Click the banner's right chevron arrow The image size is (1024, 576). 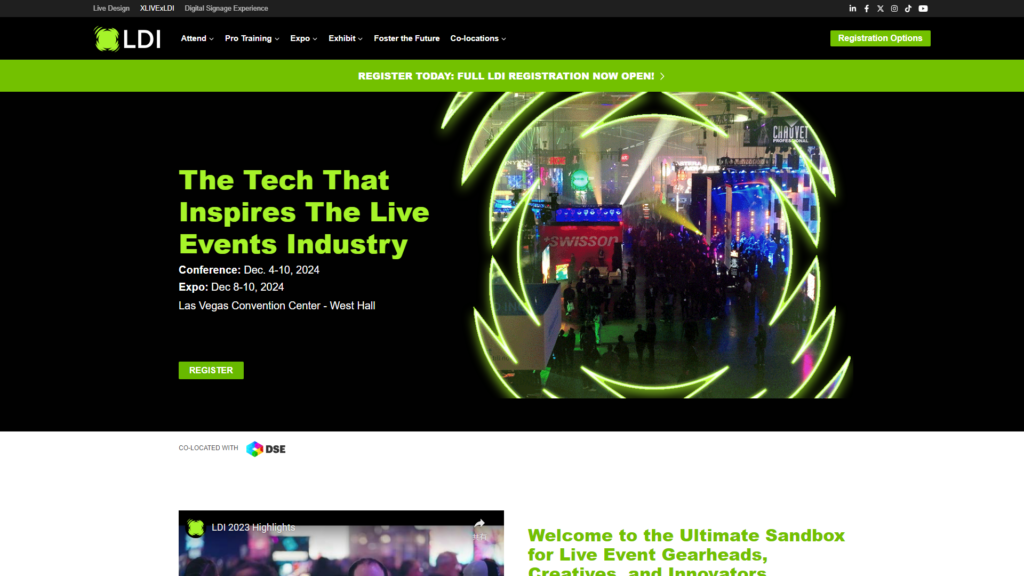(662, 76)
